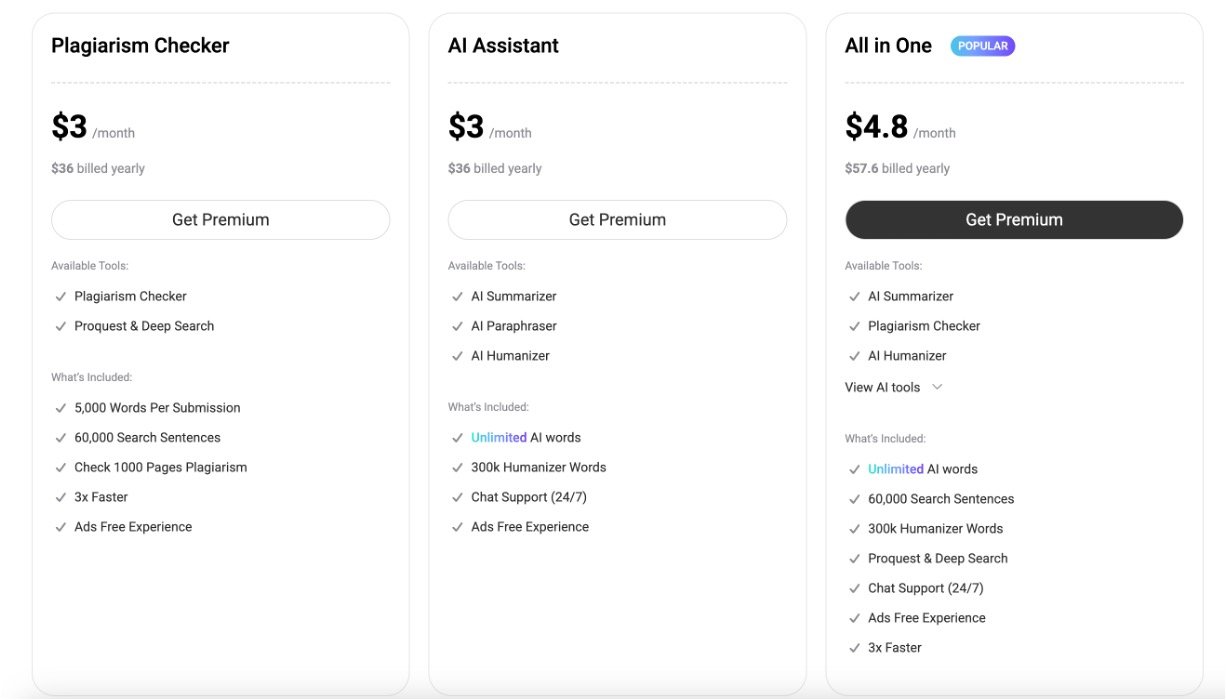
Task: Click checkmark next to 5,000 Words Per Submission
Action: coord(61,408)
